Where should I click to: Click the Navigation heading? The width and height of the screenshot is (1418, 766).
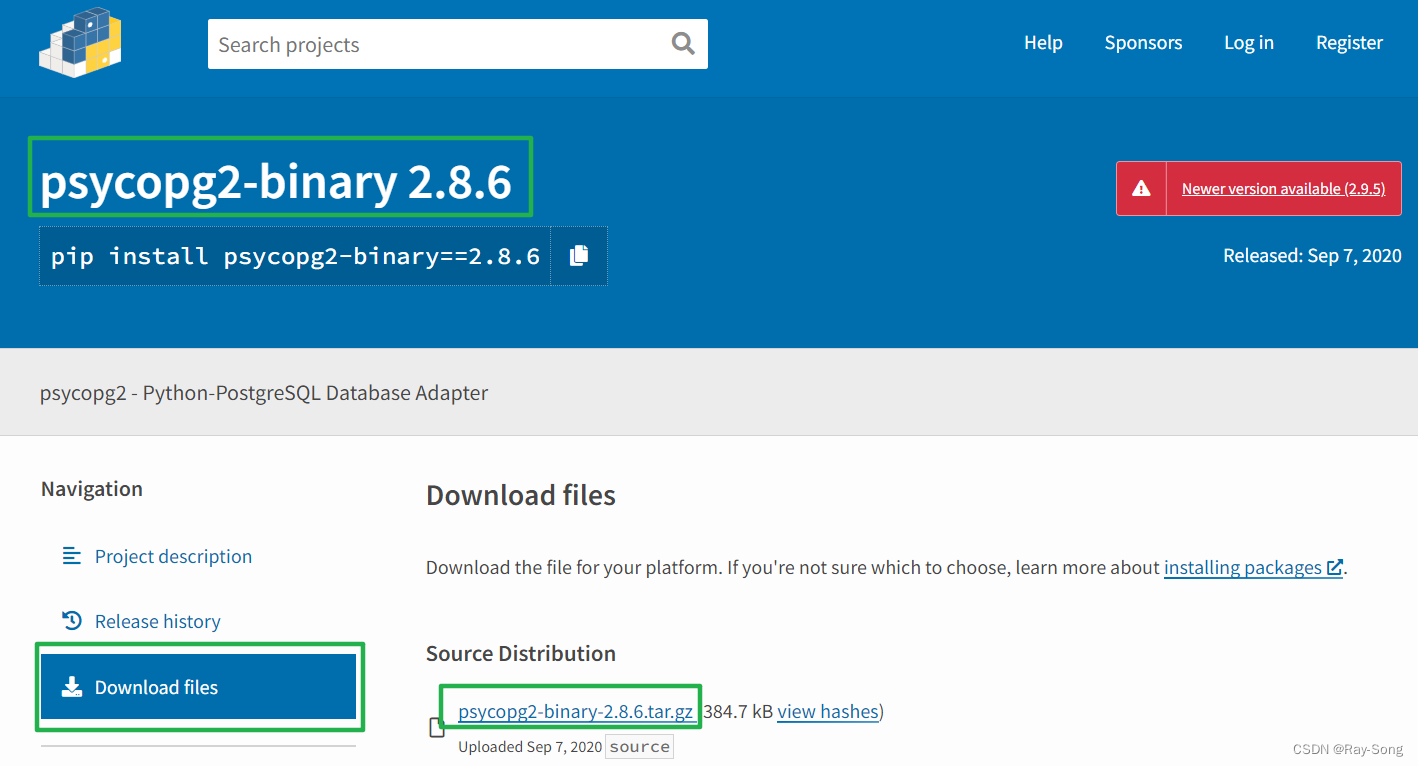92,488
